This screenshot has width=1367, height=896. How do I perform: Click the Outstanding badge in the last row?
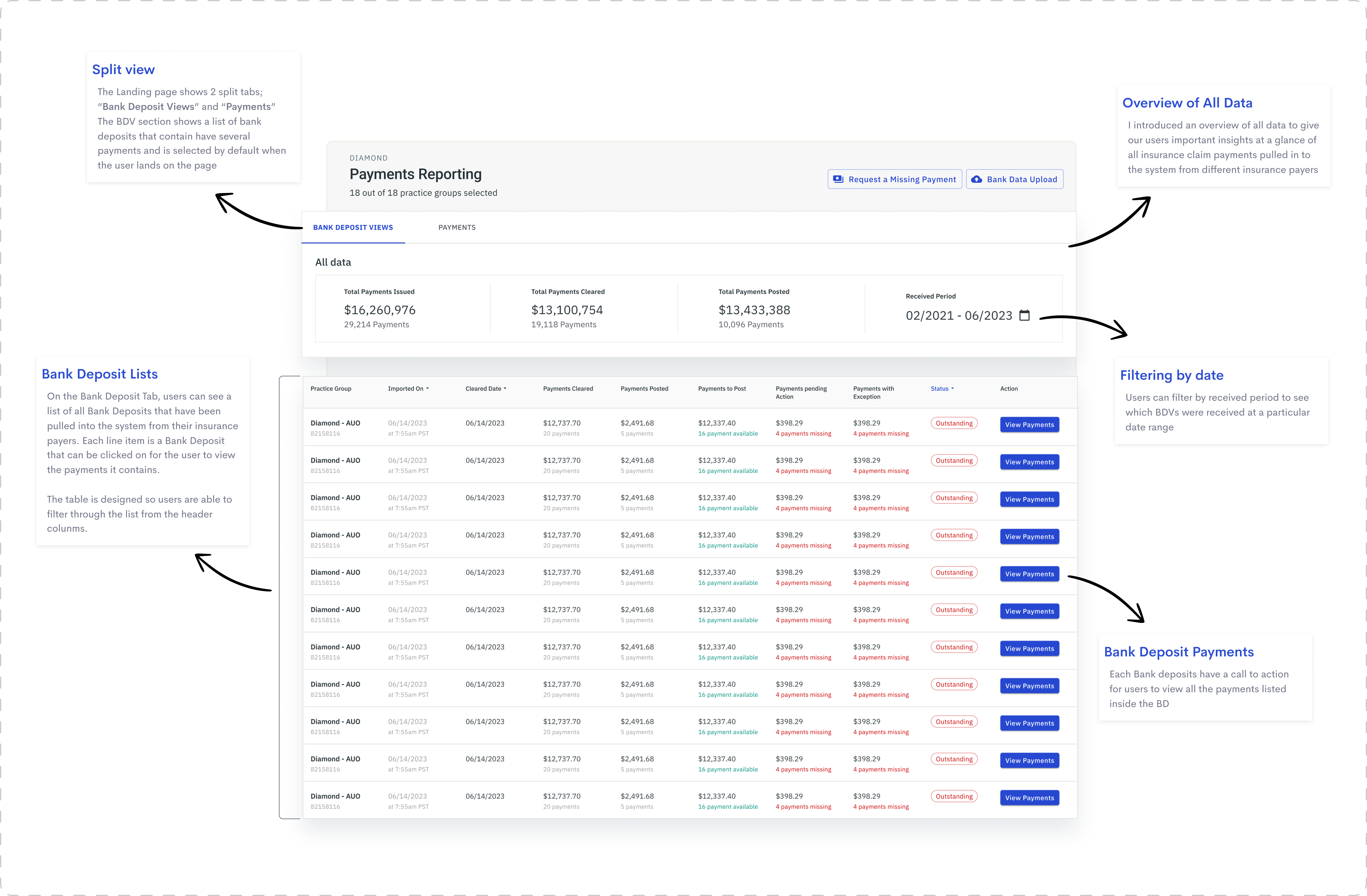(x=954, y=797)
